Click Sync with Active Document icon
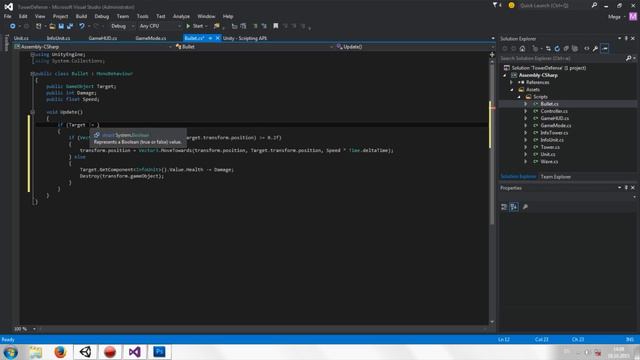Viewport: 640px width, 360px height. (x=548, y=49)
